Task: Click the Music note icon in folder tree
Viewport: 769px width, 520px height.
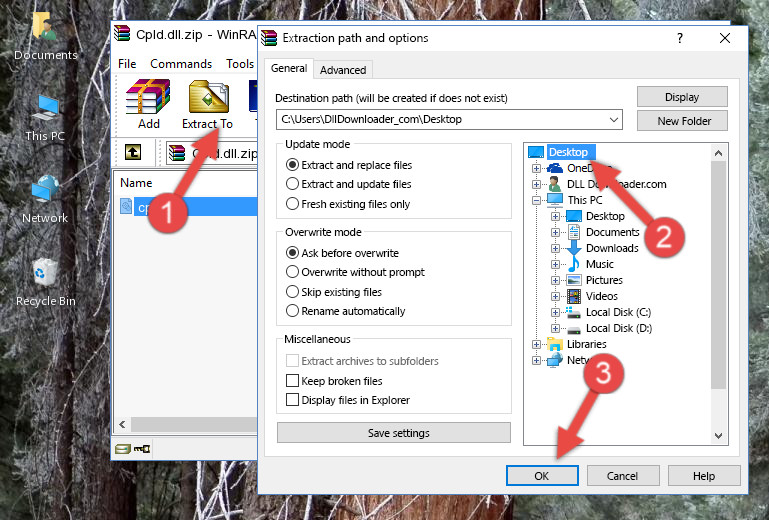Action: click(x=573, y=264)
